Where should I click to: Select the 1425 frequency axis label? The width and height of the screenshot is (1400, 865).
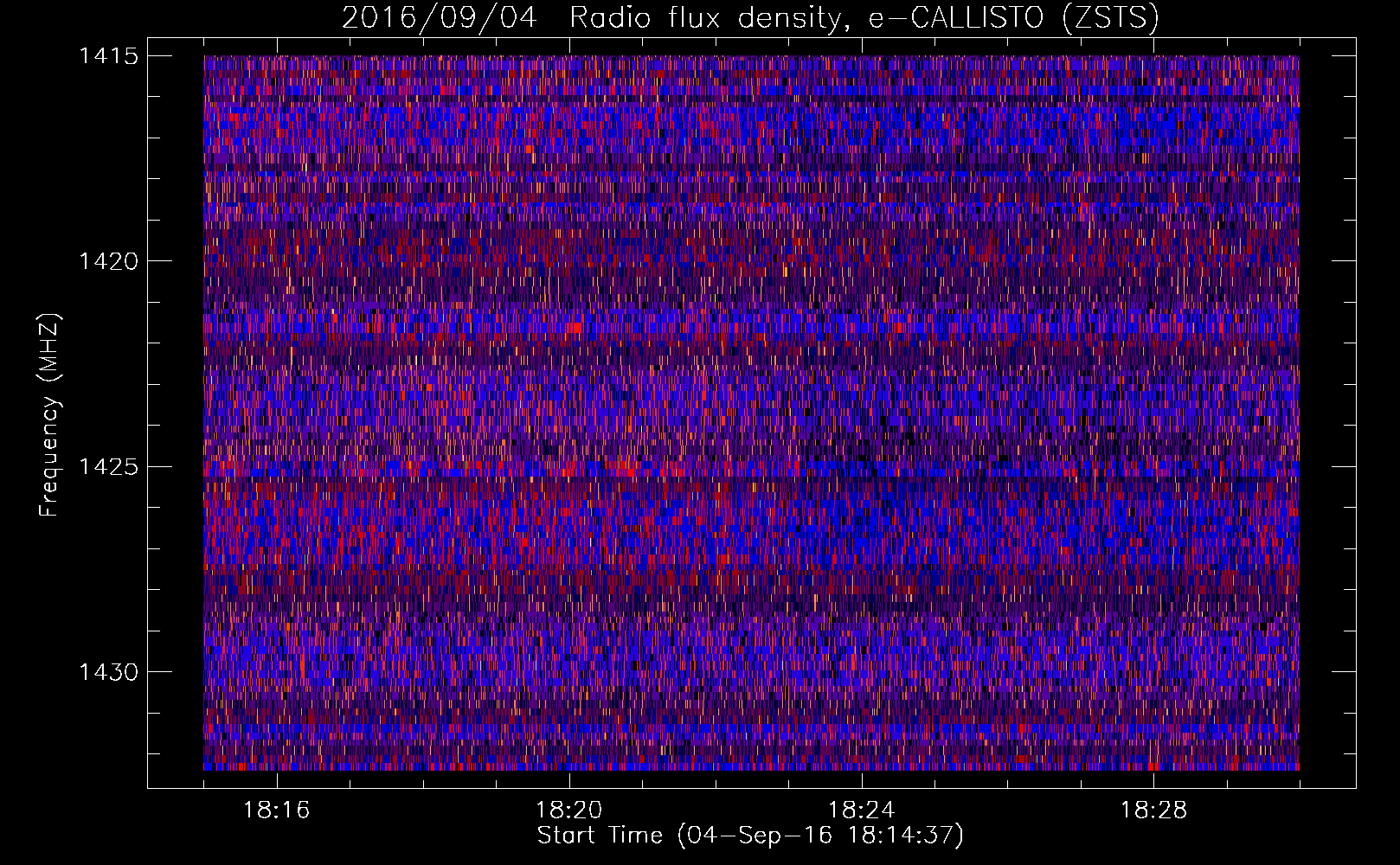coord(108,467)
